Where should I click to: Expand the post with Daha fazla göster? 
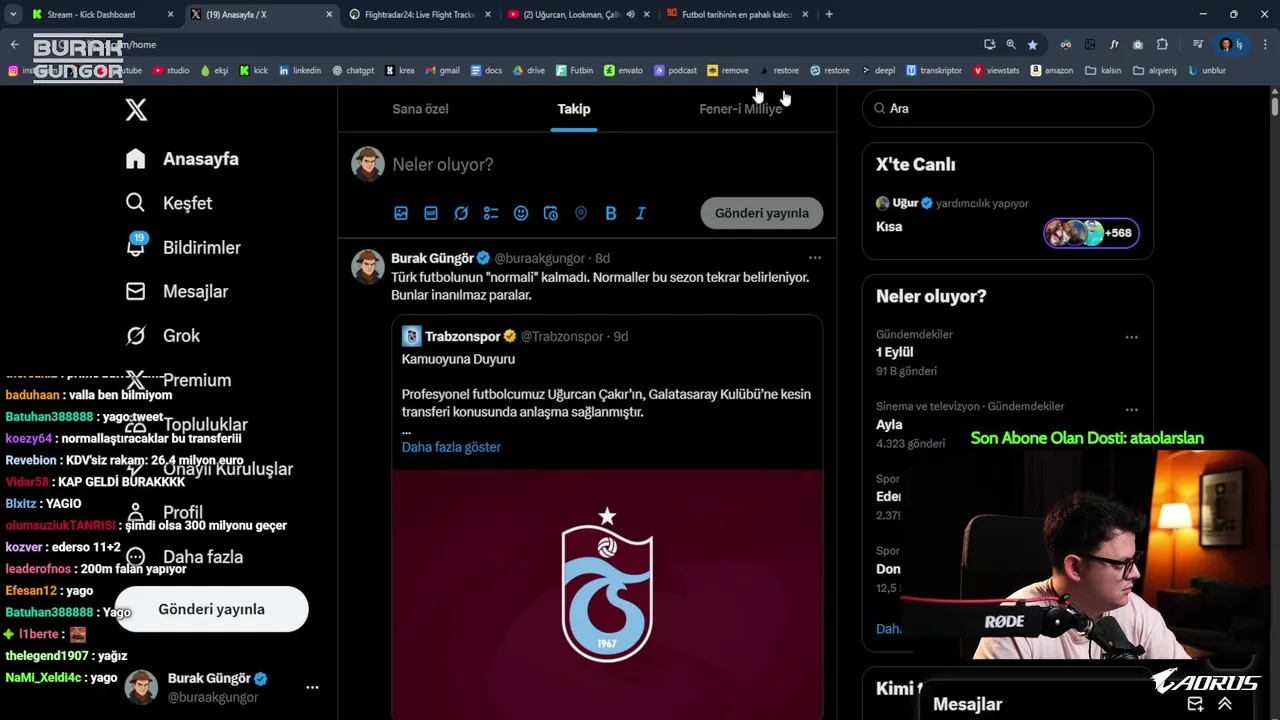[451, 447]
